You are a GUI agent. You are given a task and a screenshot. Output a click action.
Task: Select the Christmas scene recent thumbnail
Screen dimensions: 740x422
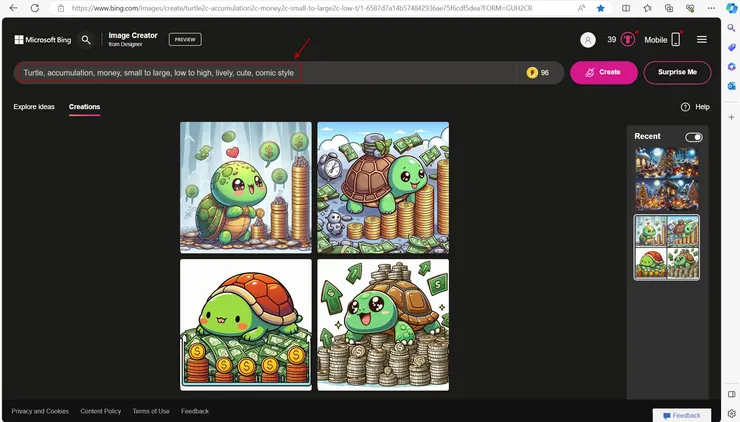tap(667, 179)
